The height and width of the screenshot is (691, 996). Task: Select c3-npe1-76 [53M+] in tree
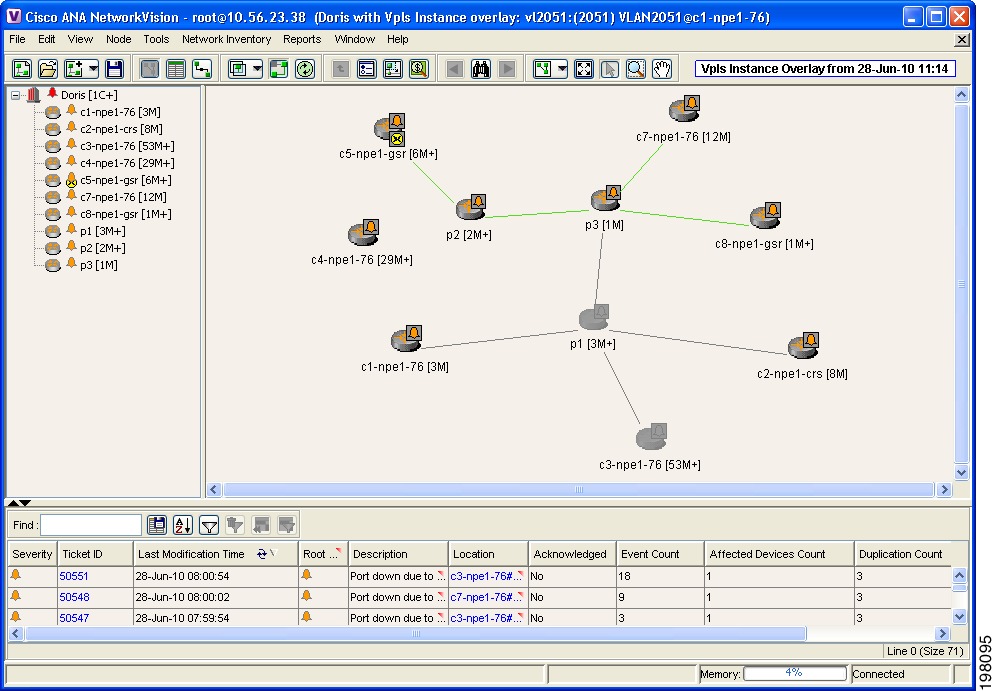[x=127, y=146]
